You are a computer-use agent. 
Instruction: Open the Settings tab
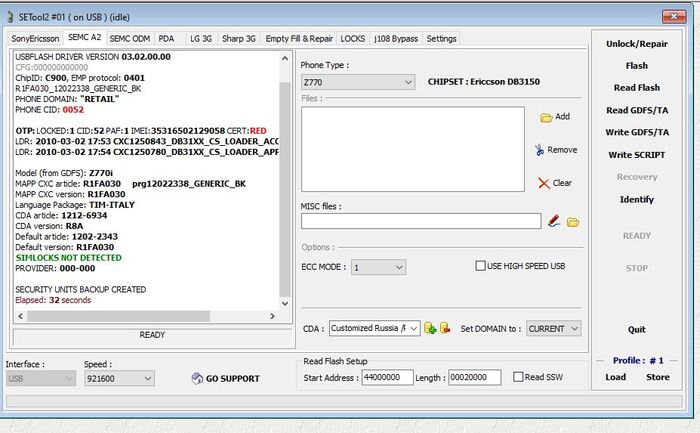pos(441,39)
